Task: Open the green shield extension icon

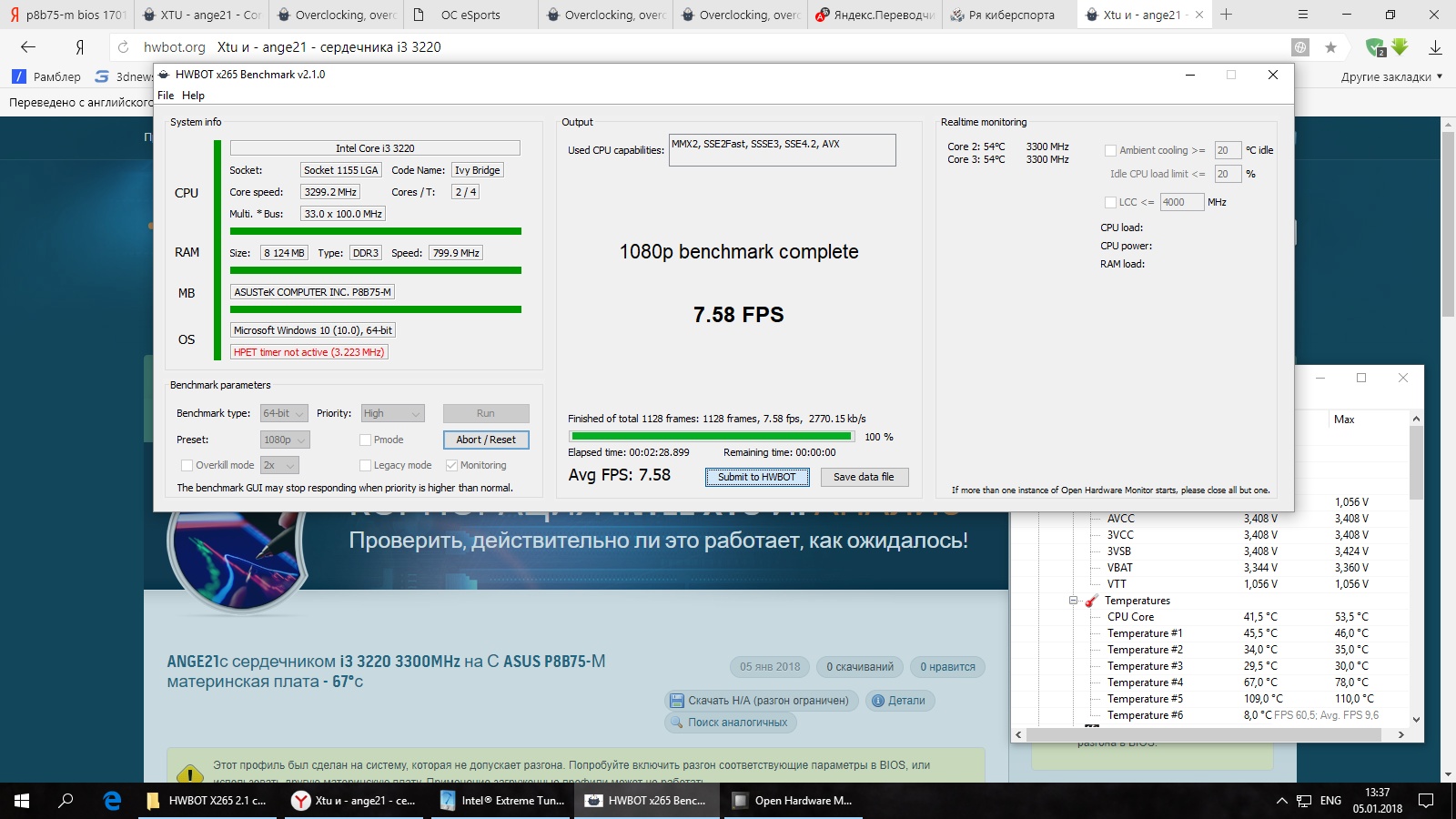Action: coord(1375,47)
